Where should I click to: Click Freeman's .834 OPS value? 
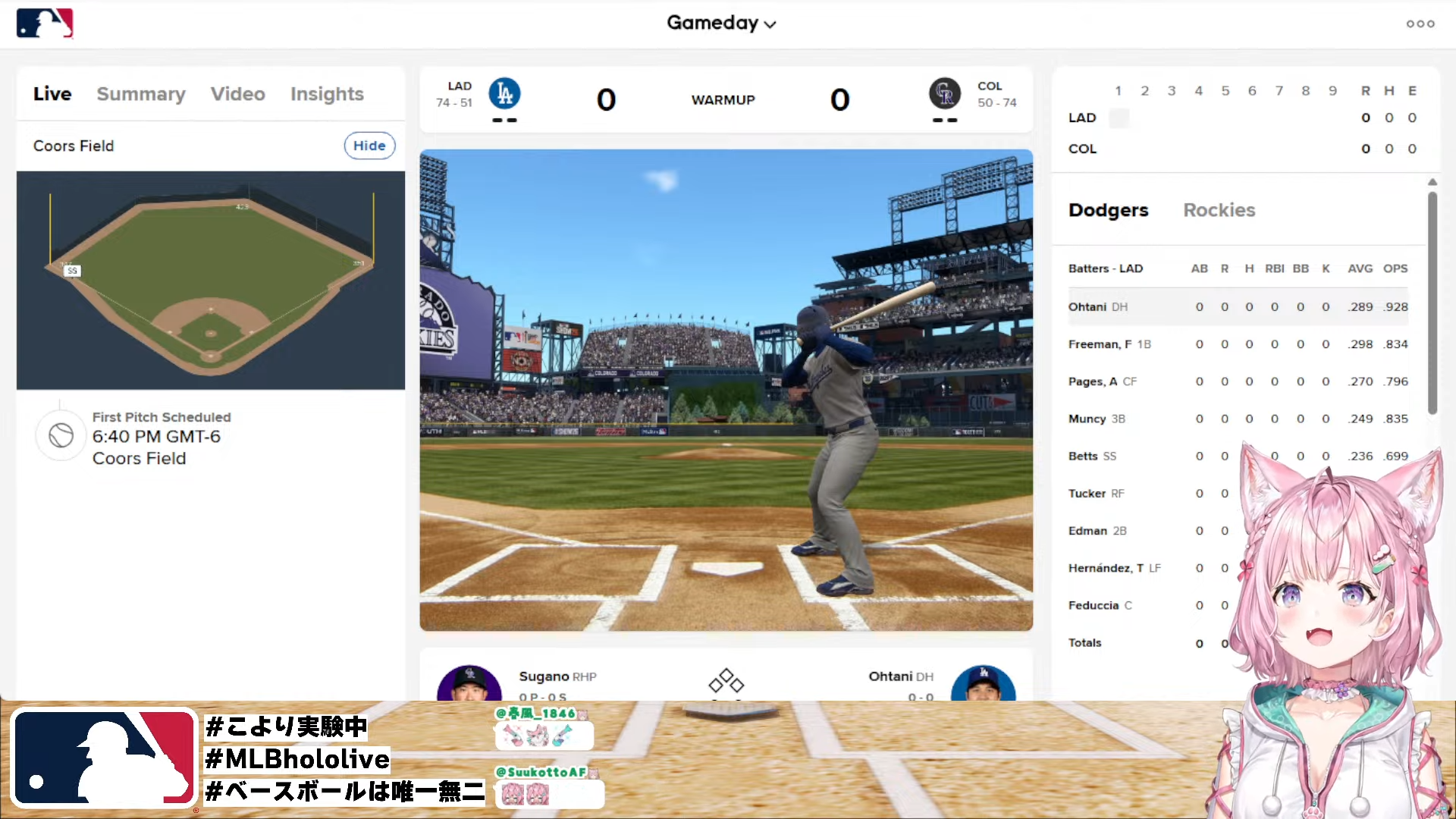point(1395,344)
